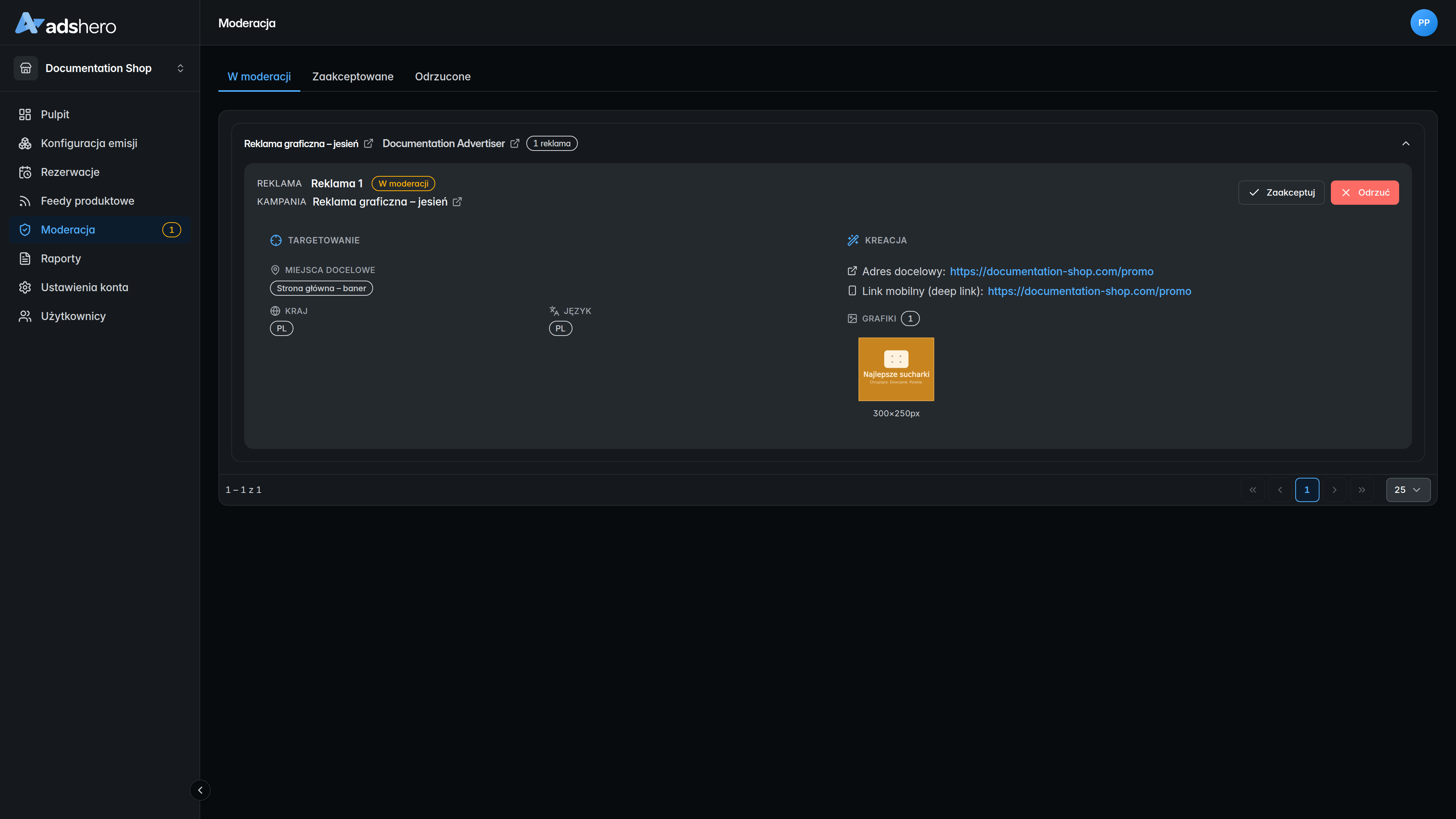Viewport: 1456px width, 819px height.
Task: Open the 25 per page dropdown
Action: pyautogui.click(x=1408, y=490)
